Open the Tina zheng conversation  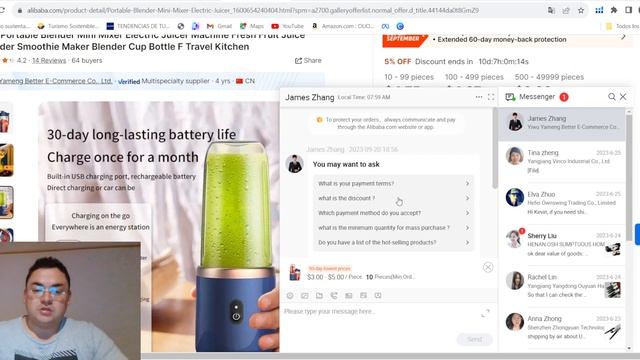(562, 161)
